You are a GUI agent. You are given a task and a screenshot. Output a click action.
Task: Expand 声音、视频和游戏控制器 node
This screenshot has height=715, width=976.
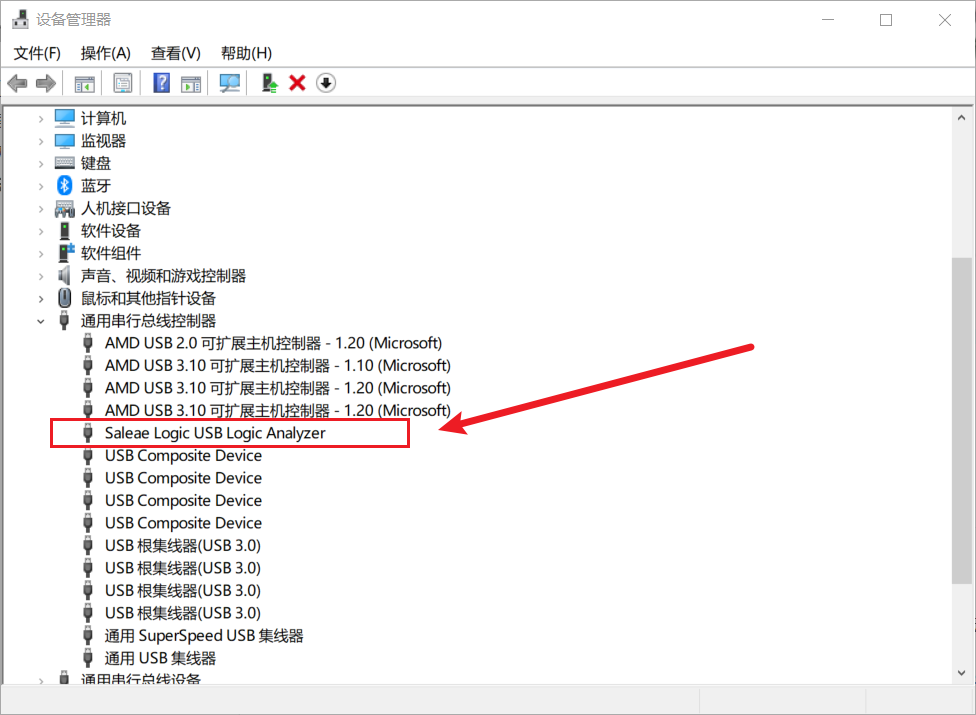point(41,276)
